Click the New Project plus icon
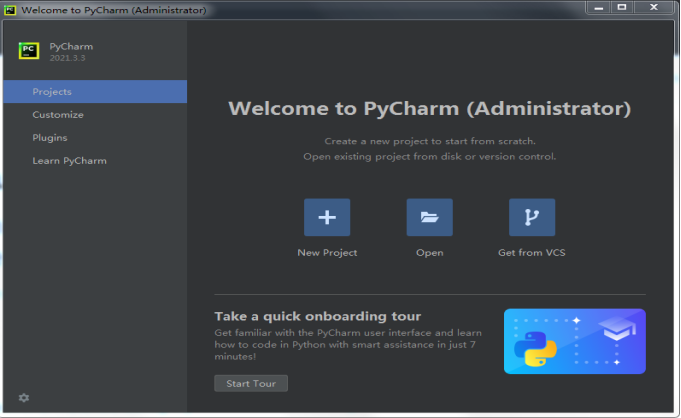 (x=327, y=217)
